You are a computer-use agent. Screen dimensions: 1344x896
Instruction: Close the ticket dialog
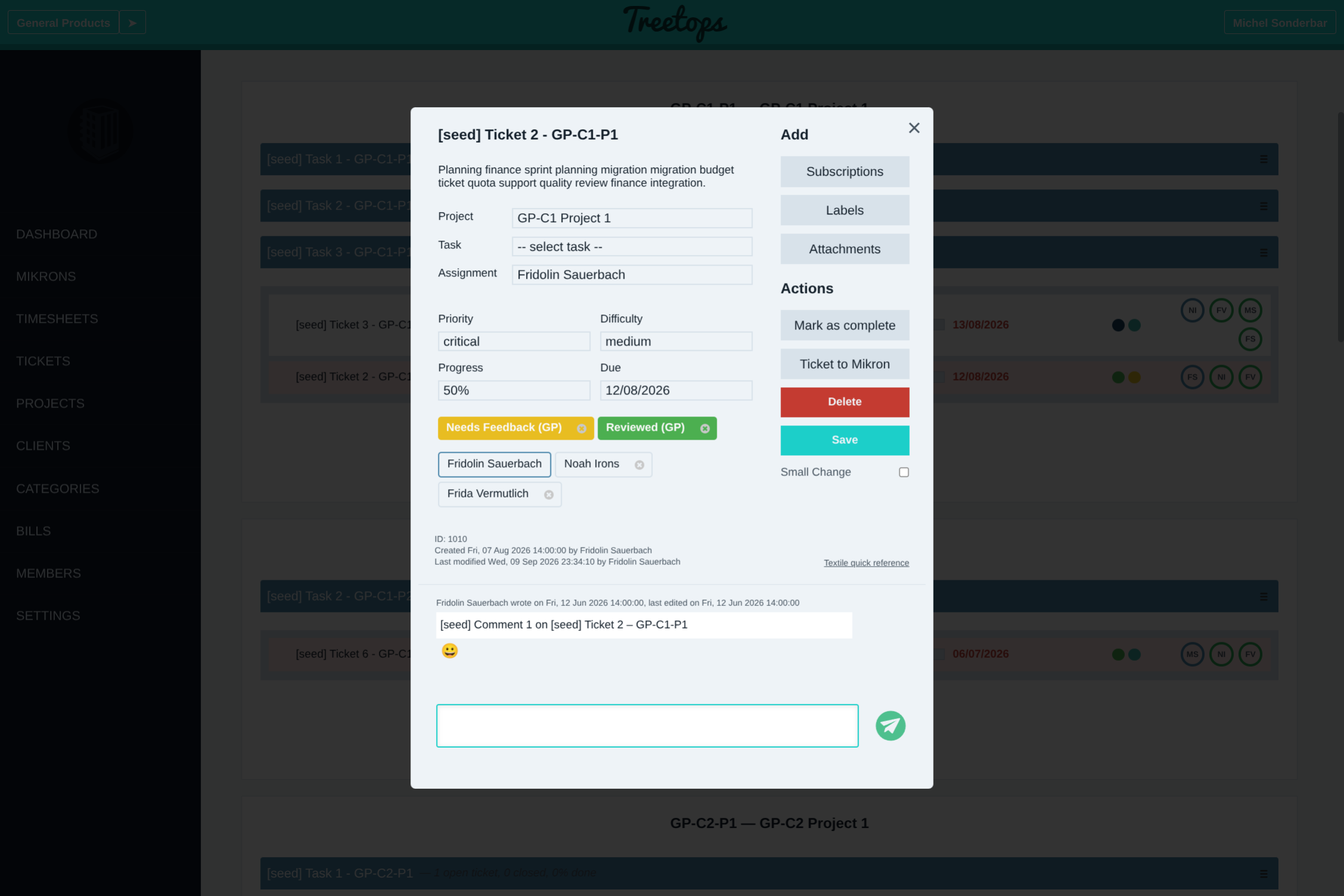tap(914, 128)
